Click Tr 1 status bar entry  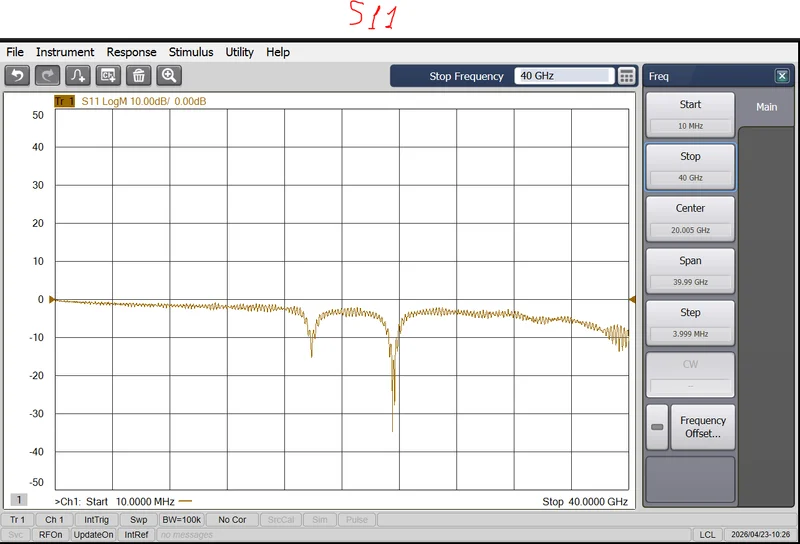(x=17, y=520)
